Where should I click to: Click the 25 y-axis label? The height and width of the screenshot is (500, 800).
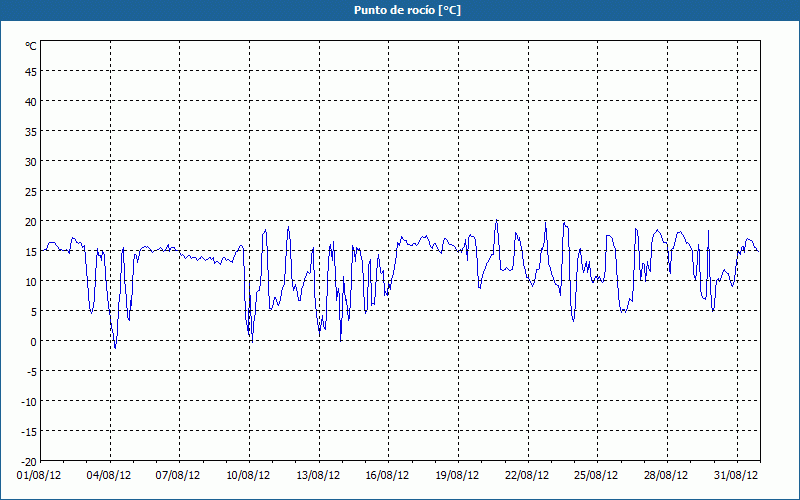(x=31, y=192)
